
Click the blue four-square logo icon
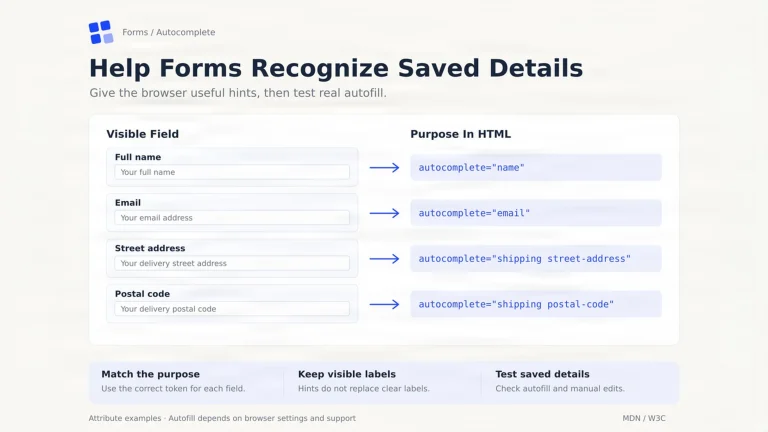tap(101, 32)
